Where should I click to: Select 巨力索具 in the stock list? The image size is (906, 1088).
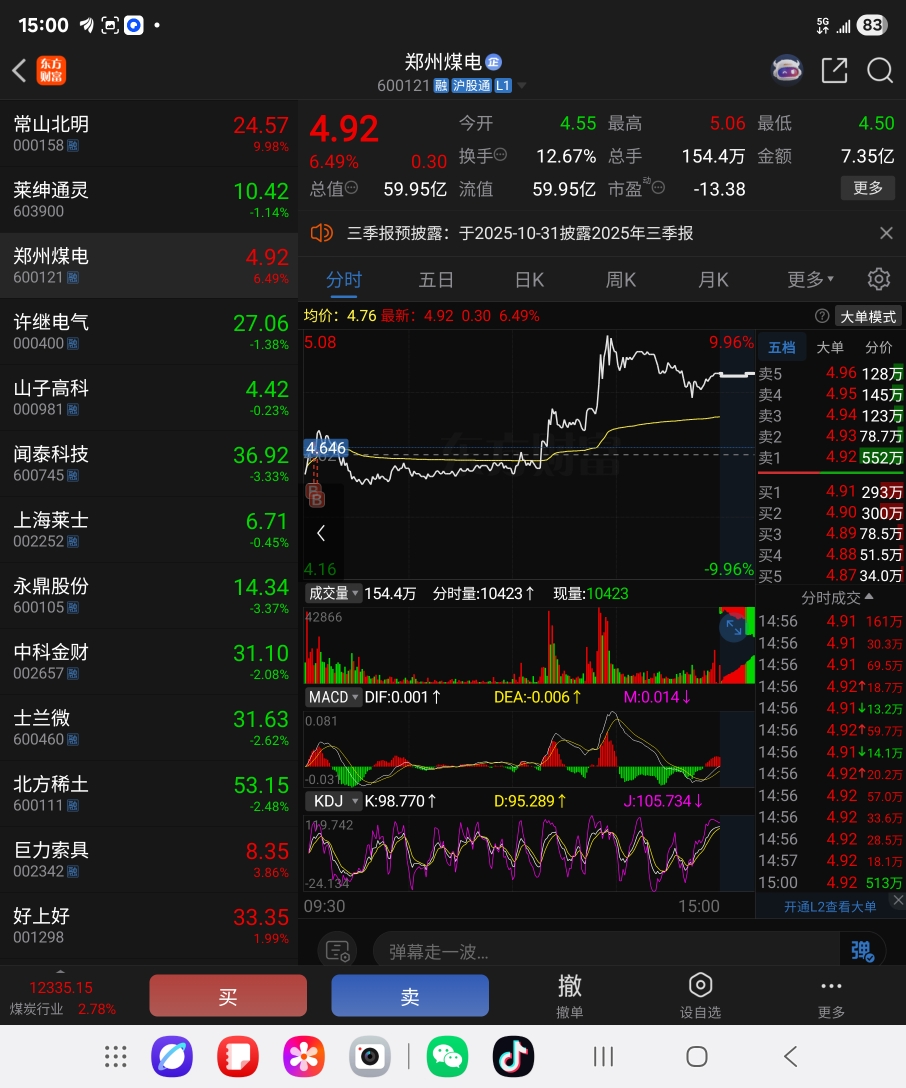(149, 859)
